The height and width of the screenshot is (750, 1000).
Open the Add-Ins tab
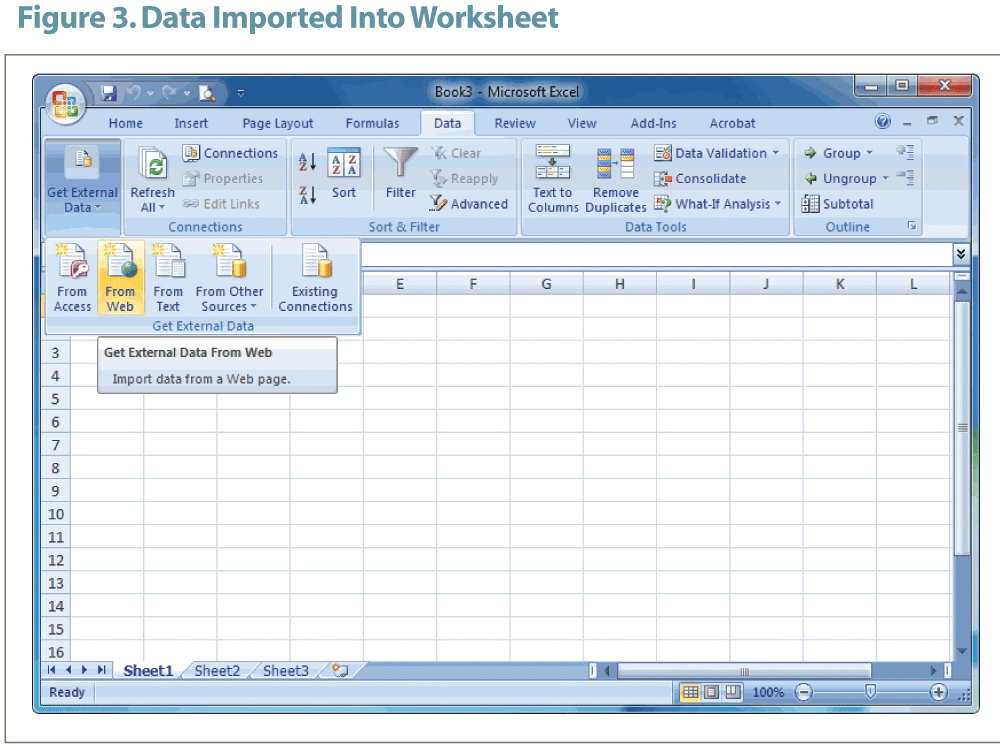point(653,123)
